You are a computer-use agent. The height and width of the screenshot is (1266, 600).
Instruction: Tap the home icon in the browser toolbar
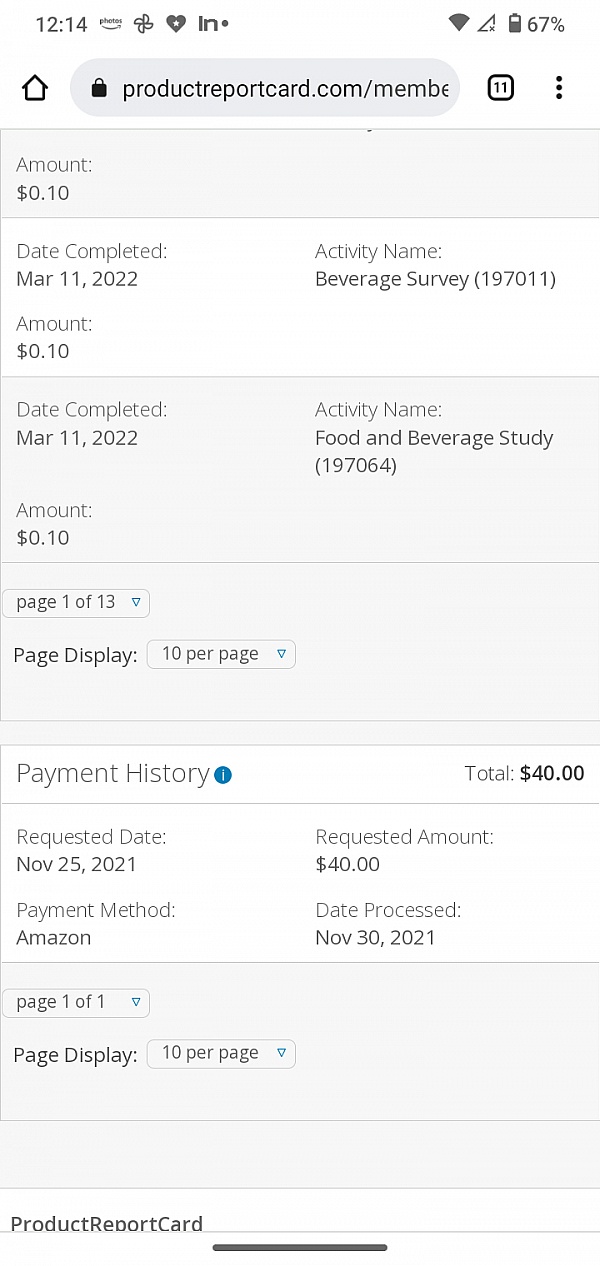click(x=35, y=88)
